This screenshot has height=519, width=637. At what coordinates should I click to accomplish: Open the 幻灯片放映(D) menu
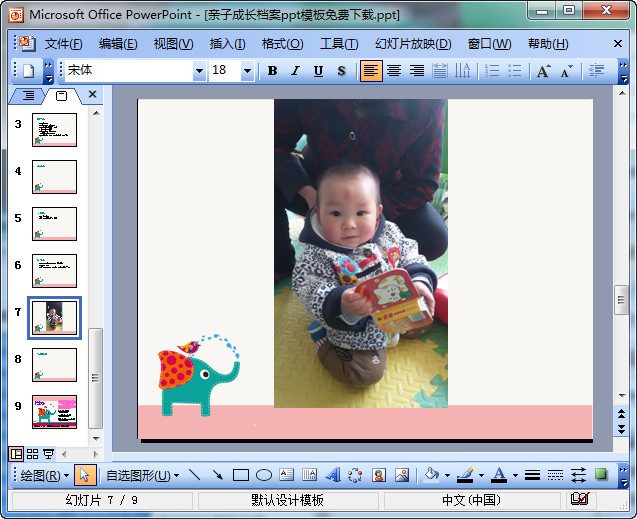413,43
